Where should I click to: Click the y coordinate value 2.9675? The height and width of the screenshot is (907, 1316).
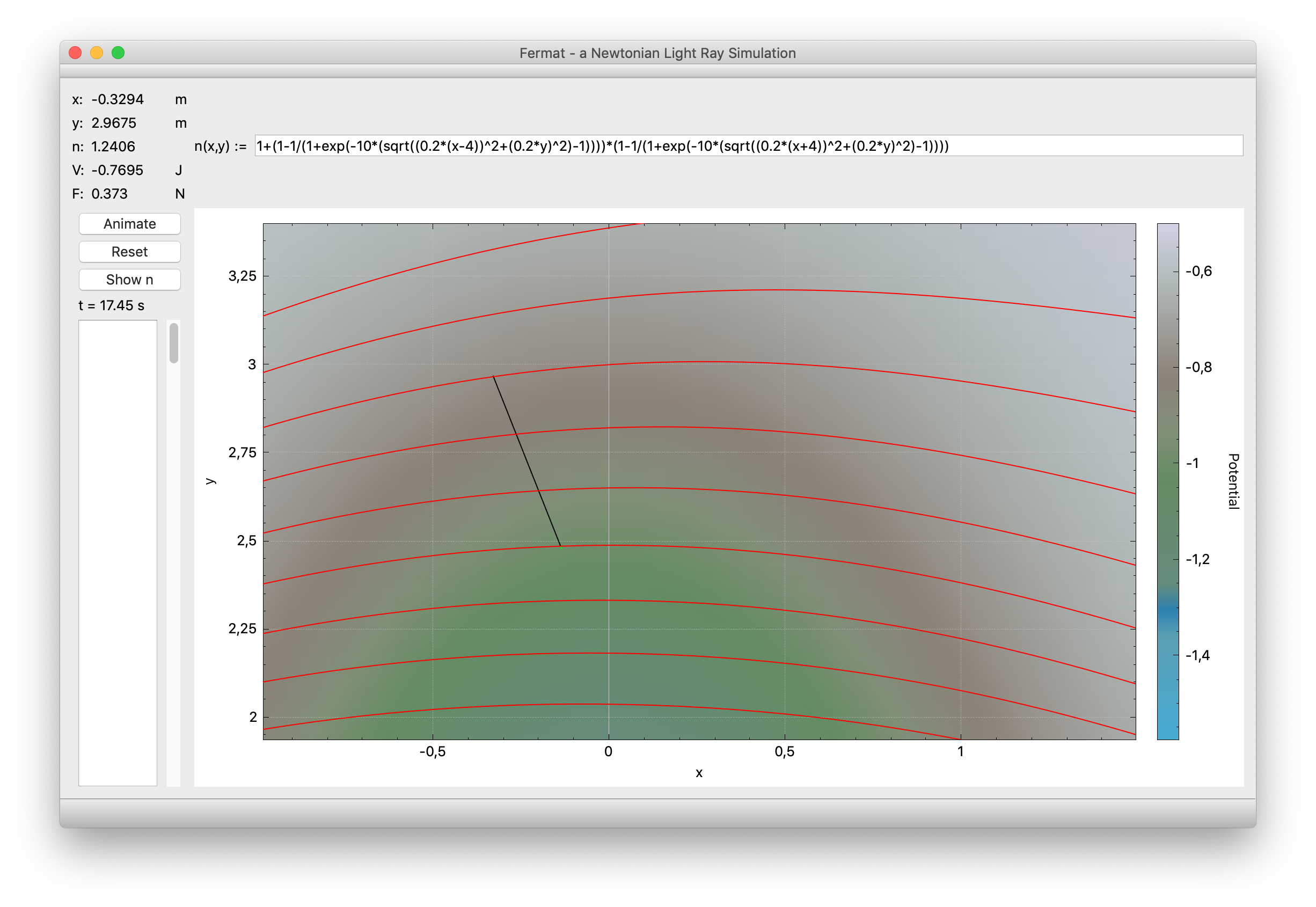point(114,123)
